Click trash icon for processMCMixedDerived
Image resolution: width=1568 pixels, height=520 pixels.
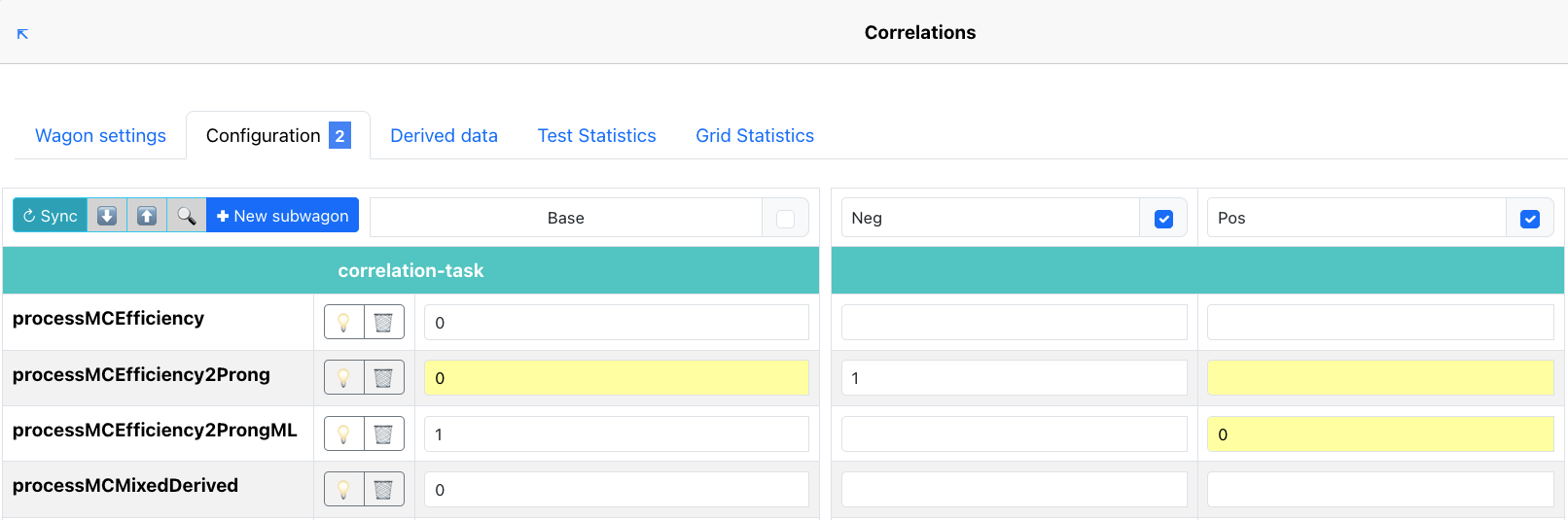(x=383, y=490)
